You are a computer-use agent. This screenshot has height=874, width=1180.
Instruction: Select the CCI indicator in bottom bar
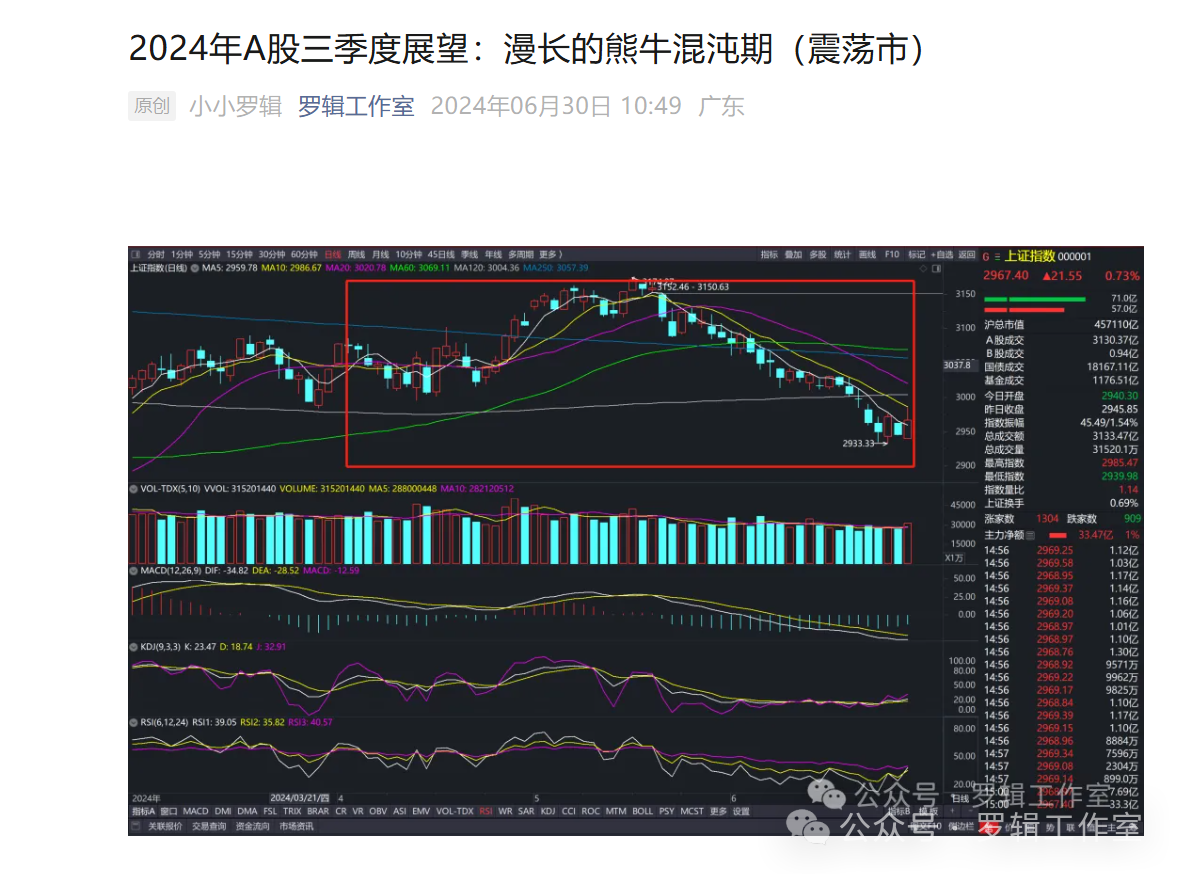coord(569,812)
